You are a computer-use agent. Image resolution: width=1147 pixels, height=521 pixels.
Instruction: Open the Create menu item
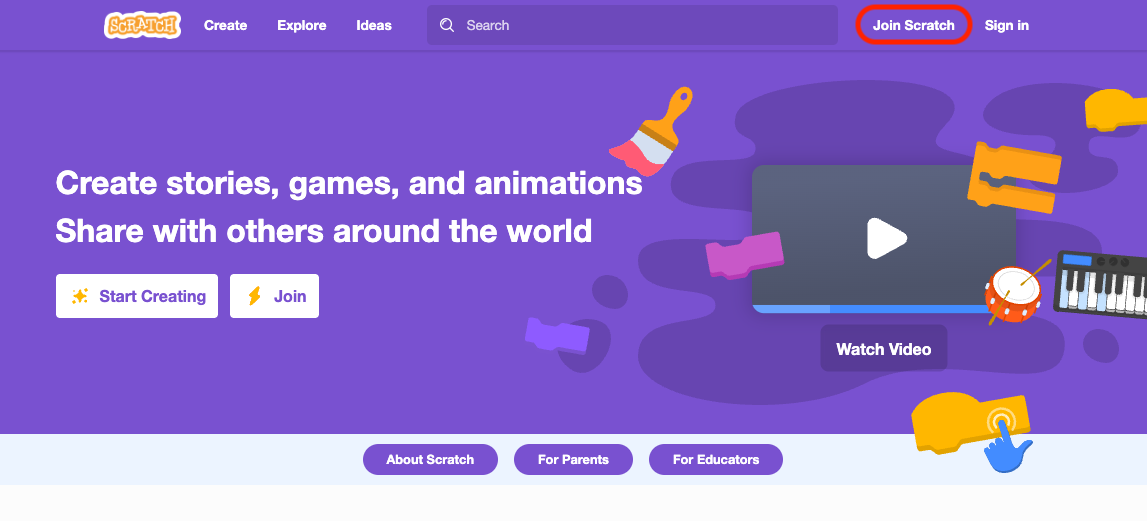[x=225, y=26]
